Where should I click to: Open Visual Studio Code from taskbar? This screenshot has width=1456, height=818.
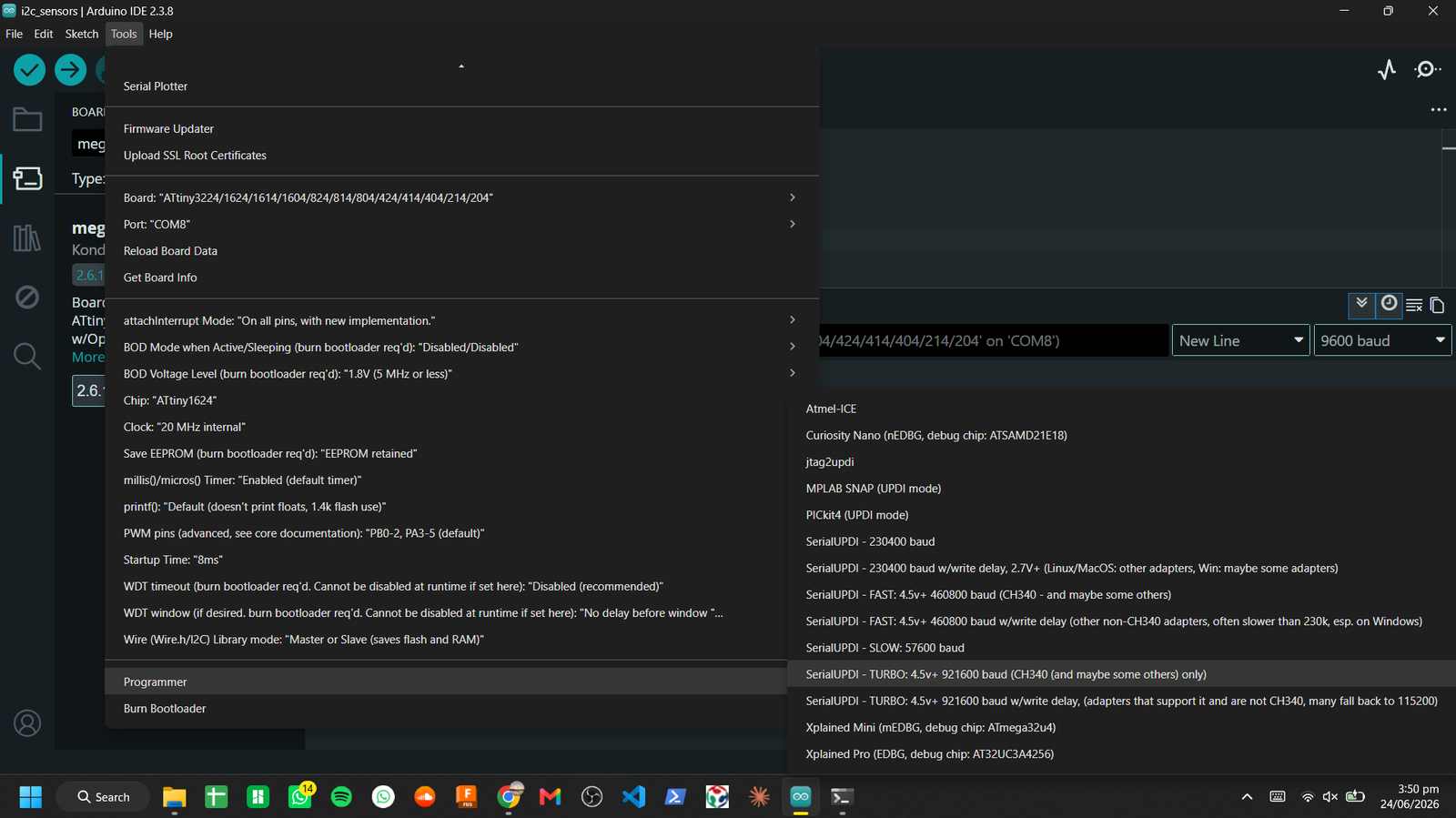tap(633, 797)
